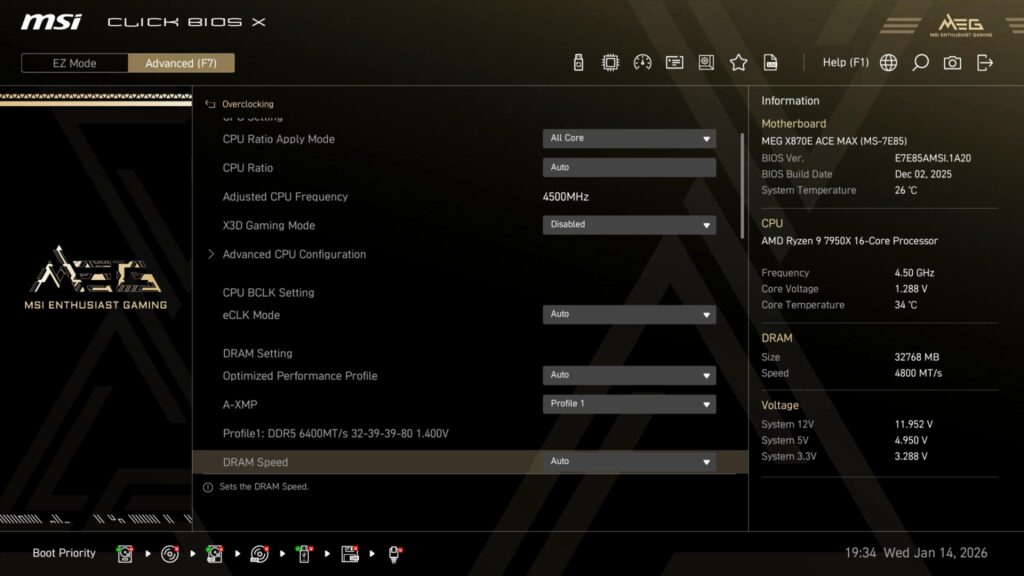Click the MSI logo at top left
Screen dimensions: 1024x576
52,22
